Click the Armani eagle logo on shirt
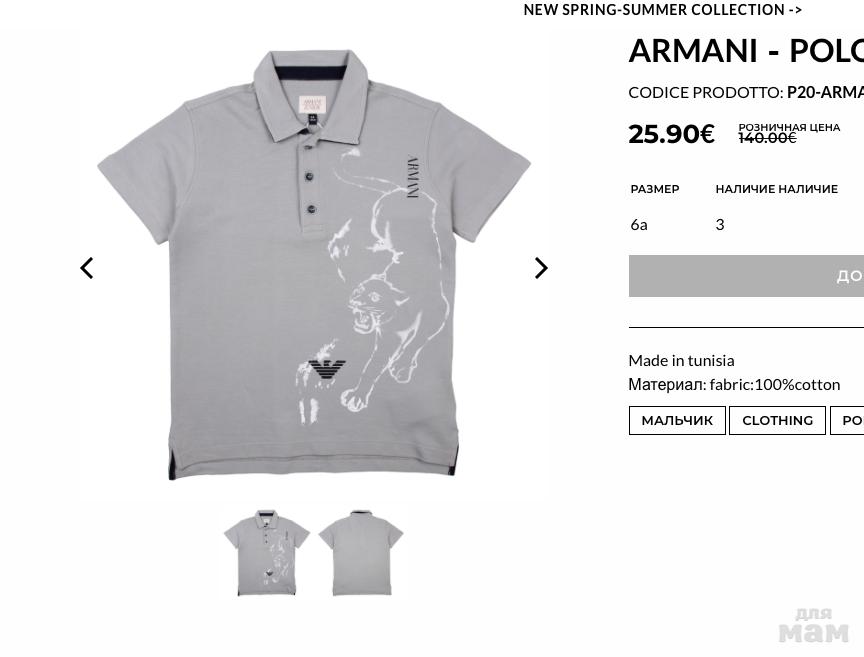The width and height of the screenshot is (864, 657). (327, 369)
